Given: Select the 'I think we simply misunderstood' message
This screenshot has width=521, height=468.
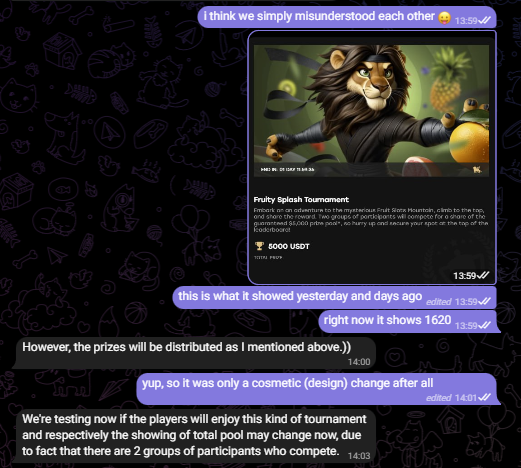Looking at the screenshot, I should [347, 17].
